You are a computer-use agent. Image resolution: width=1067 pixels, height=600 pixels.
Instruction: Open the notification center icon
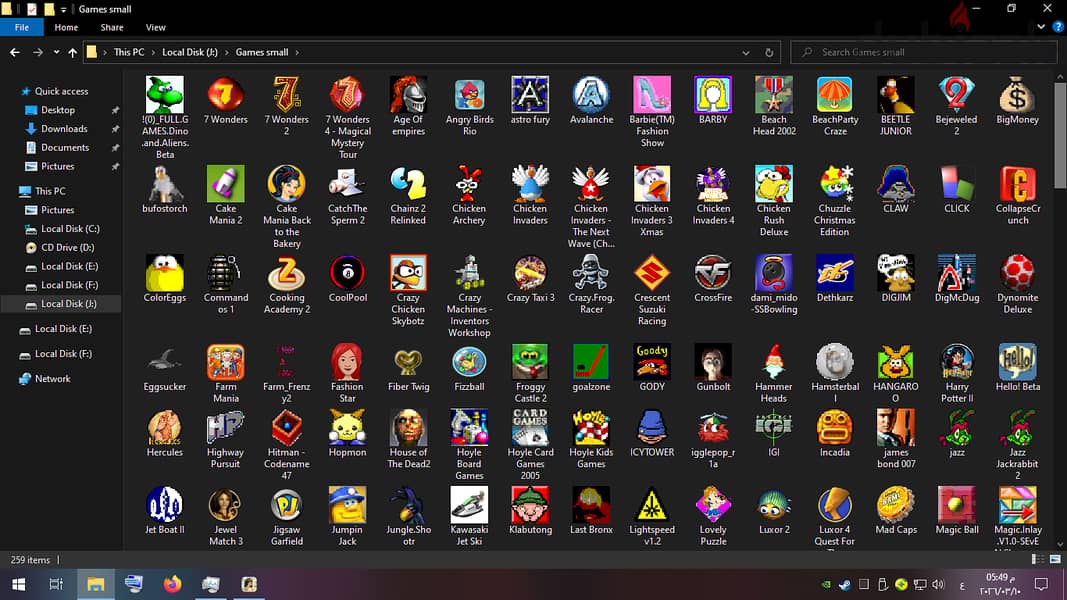point(1041,584)
